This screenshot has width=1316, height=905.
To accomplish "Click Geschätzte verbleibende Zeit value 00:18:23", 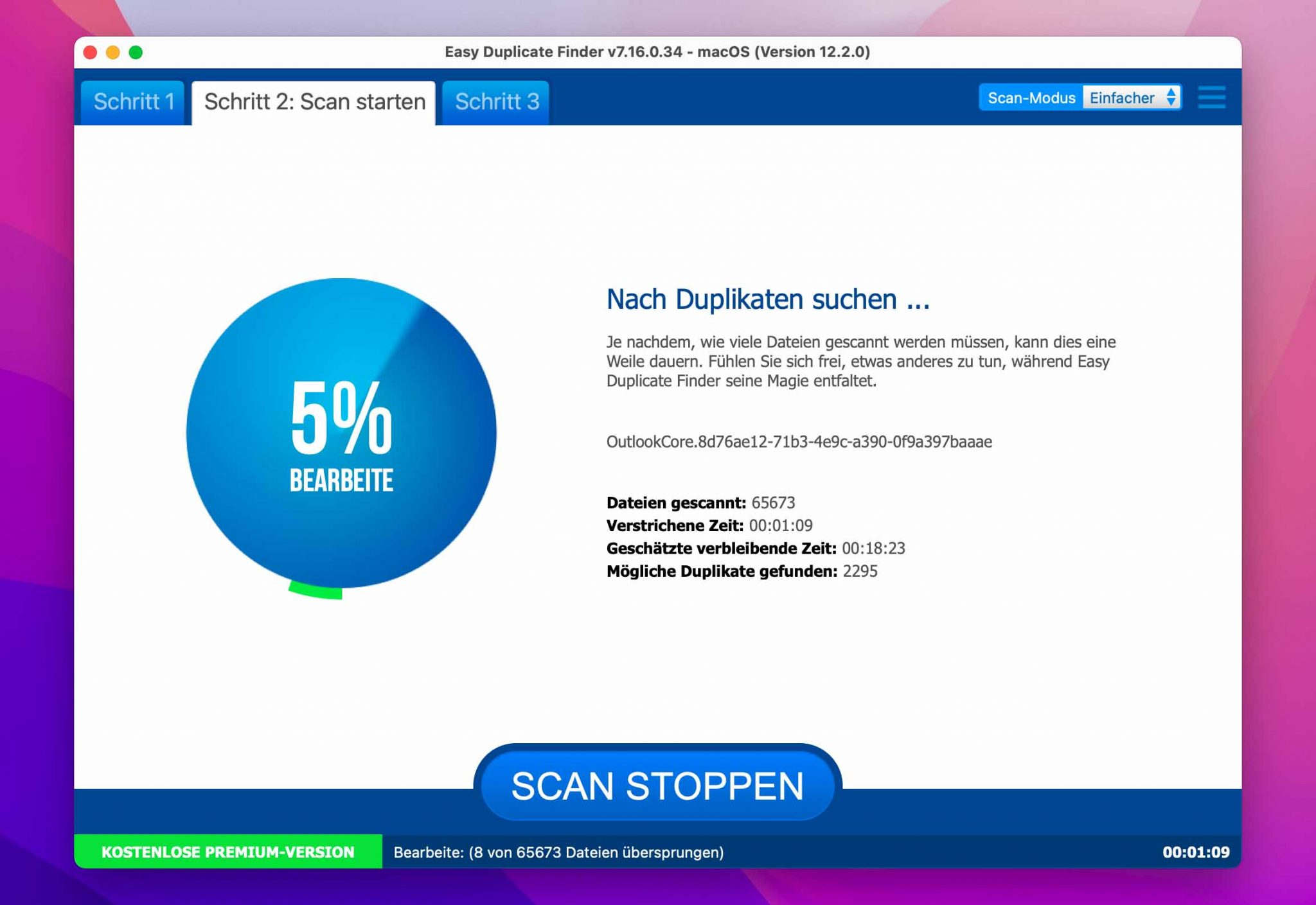I will coord(873,548).
